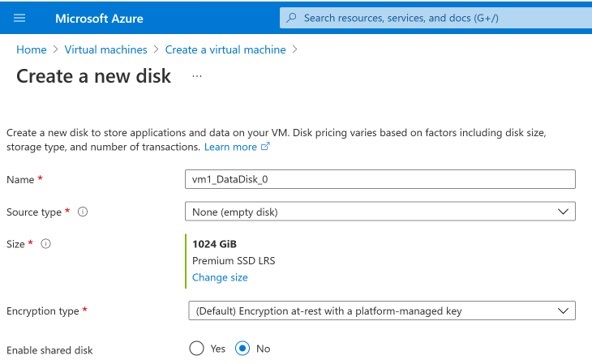Open the ellipsis more options menu

click(197, 76)
